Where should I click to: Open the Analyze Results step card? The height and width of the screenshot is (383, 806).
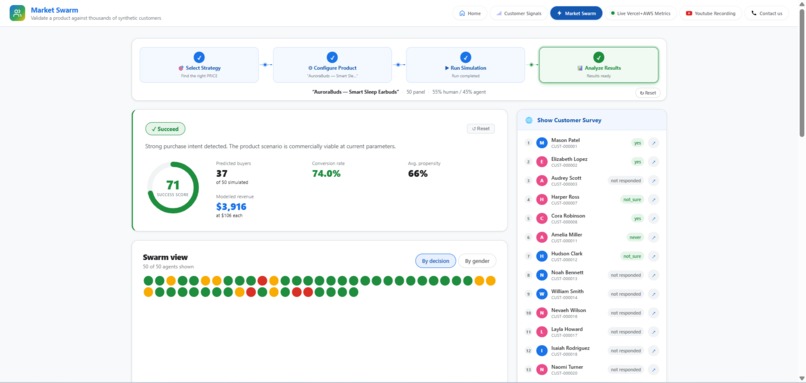[598, 65]
